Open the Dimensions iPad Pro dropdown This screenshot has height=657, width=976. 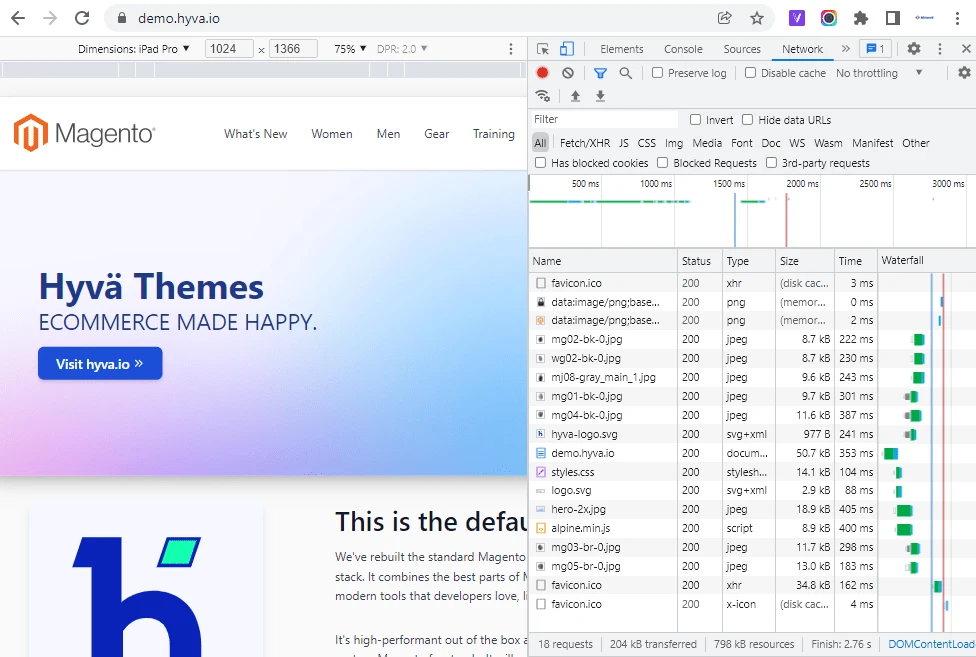point(134,49)
